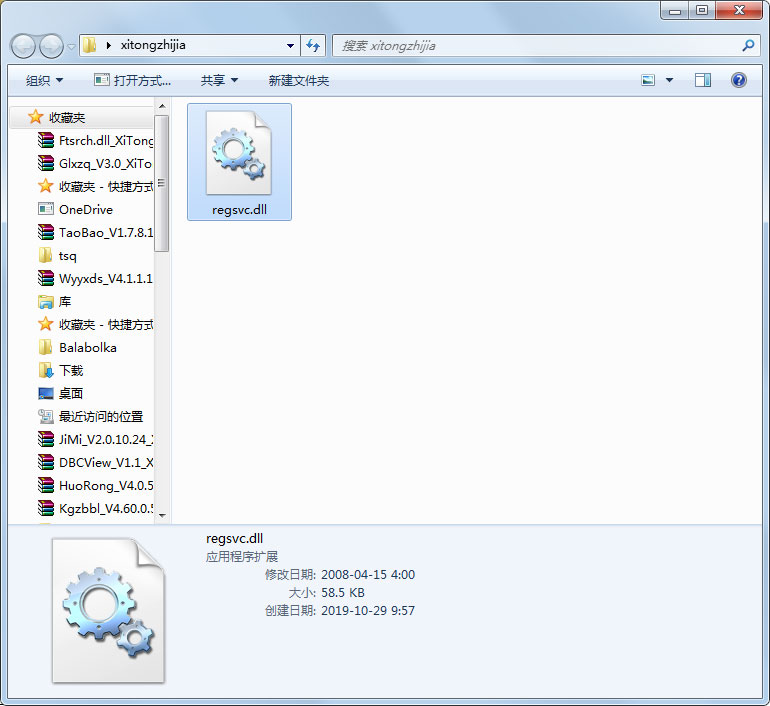The image size is (770, 706).
Task: Click the 新建文件夹 button
Action: pyautogui.click(x=299, y=81)
